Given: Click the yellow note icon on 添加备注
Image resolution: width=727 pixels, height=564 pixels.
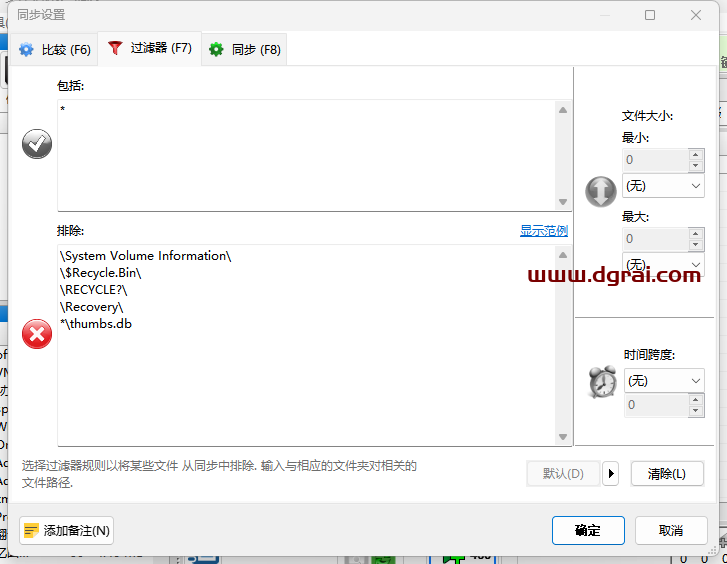Looking at the screenshot, I should point(31,531).
